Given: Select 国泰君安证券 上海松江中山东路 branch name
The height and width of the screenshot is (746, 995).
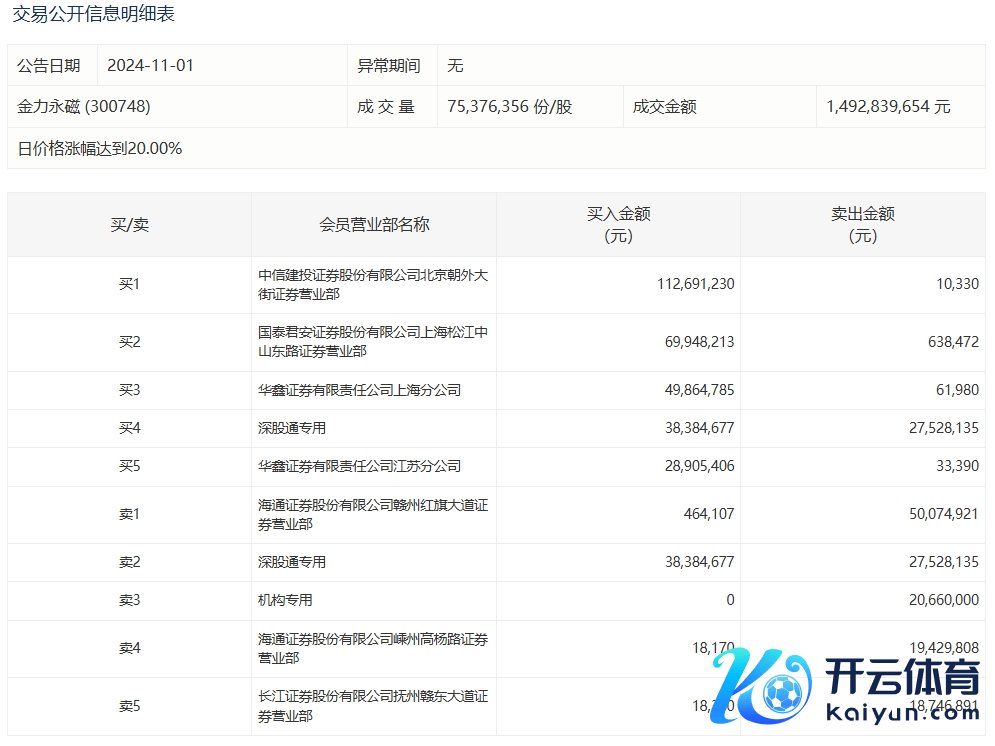Looking at the screenshot, I should click(372, 342).
